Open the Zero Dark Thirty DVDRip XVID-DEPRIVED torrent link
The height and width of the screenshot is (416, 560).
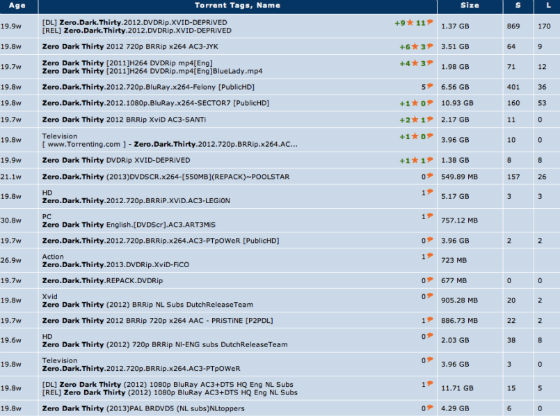point(116,160)
